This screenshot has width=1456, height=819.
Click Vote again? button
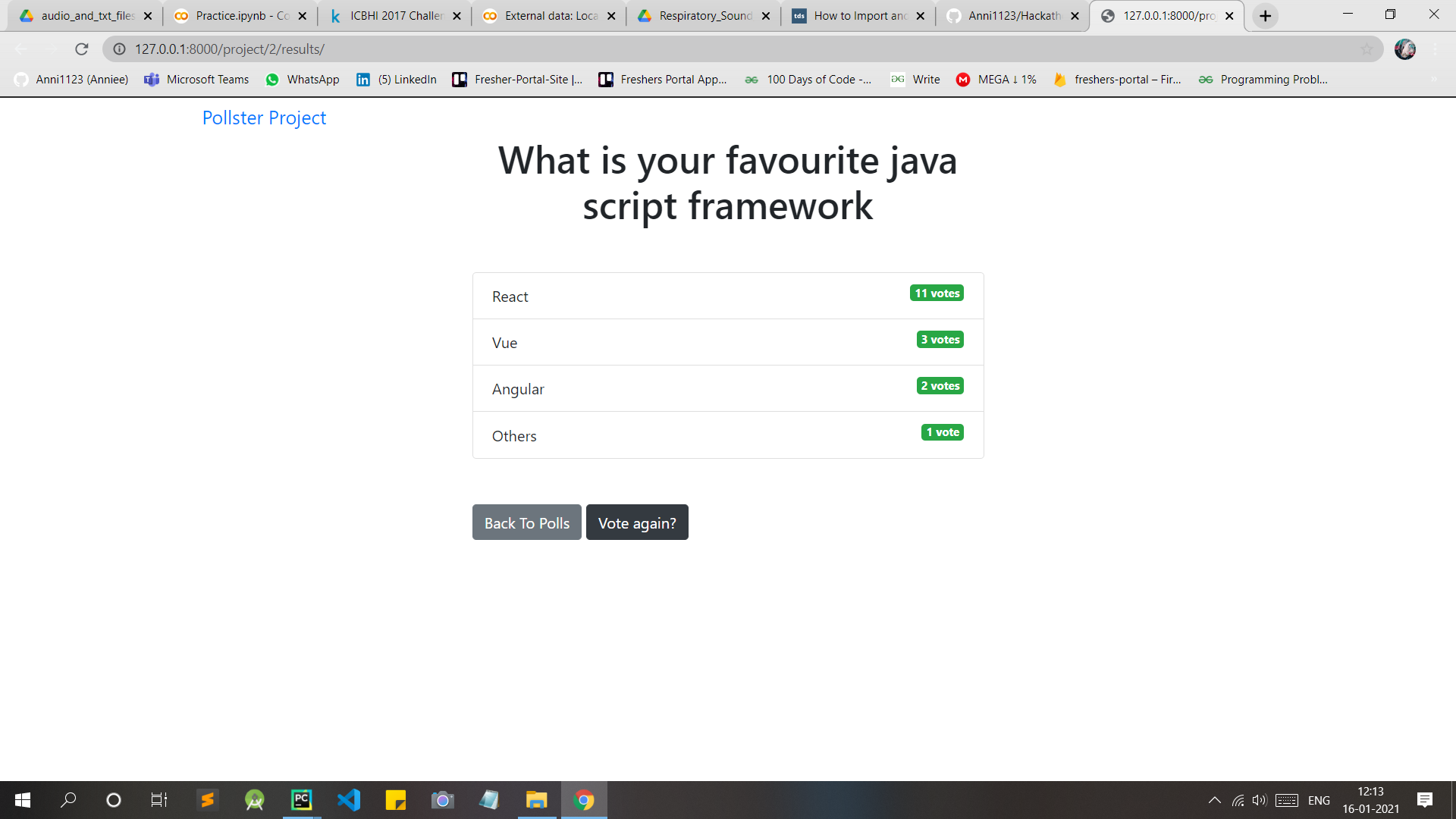637,522
